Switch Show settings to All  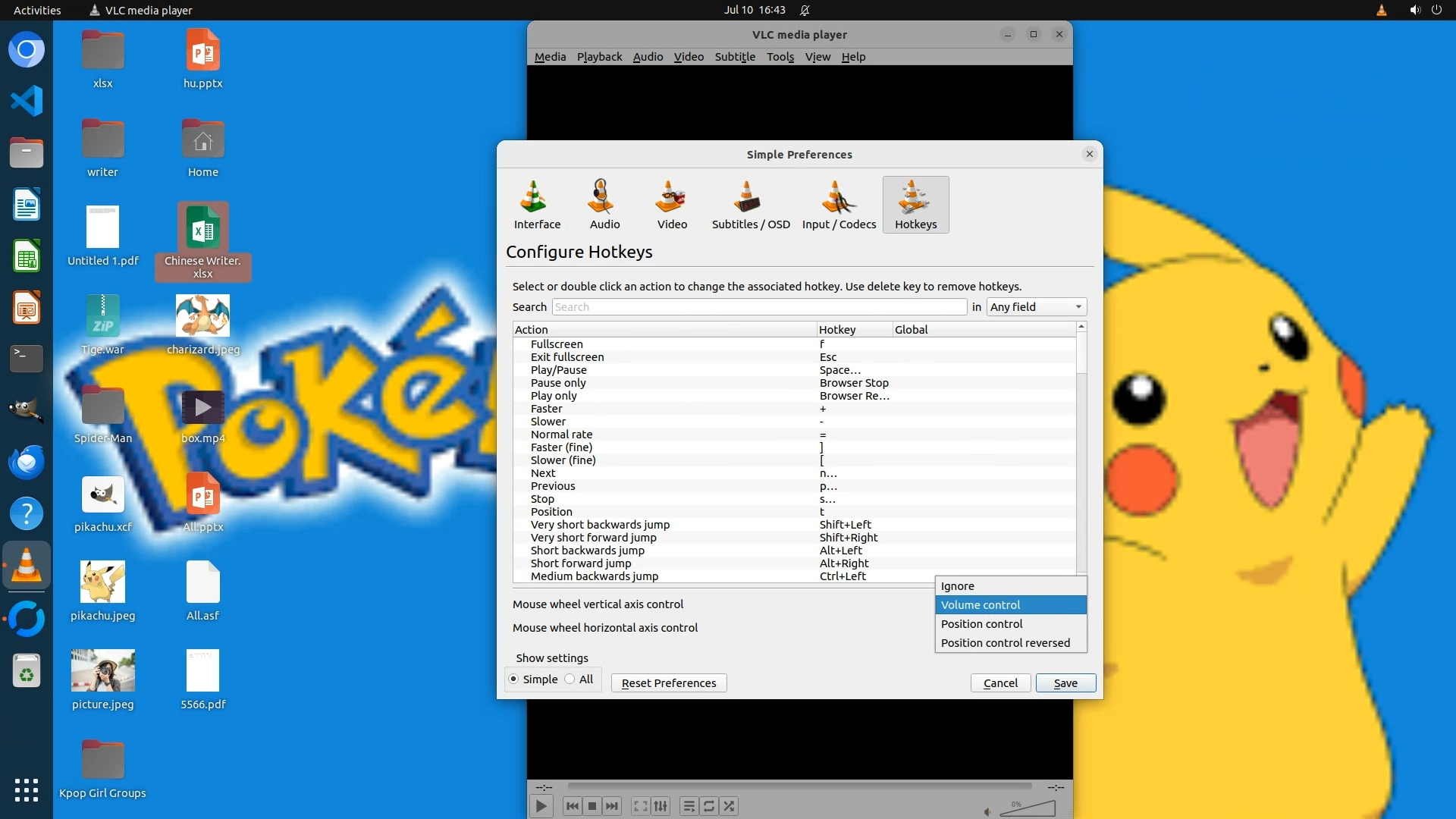coord(570,679)
